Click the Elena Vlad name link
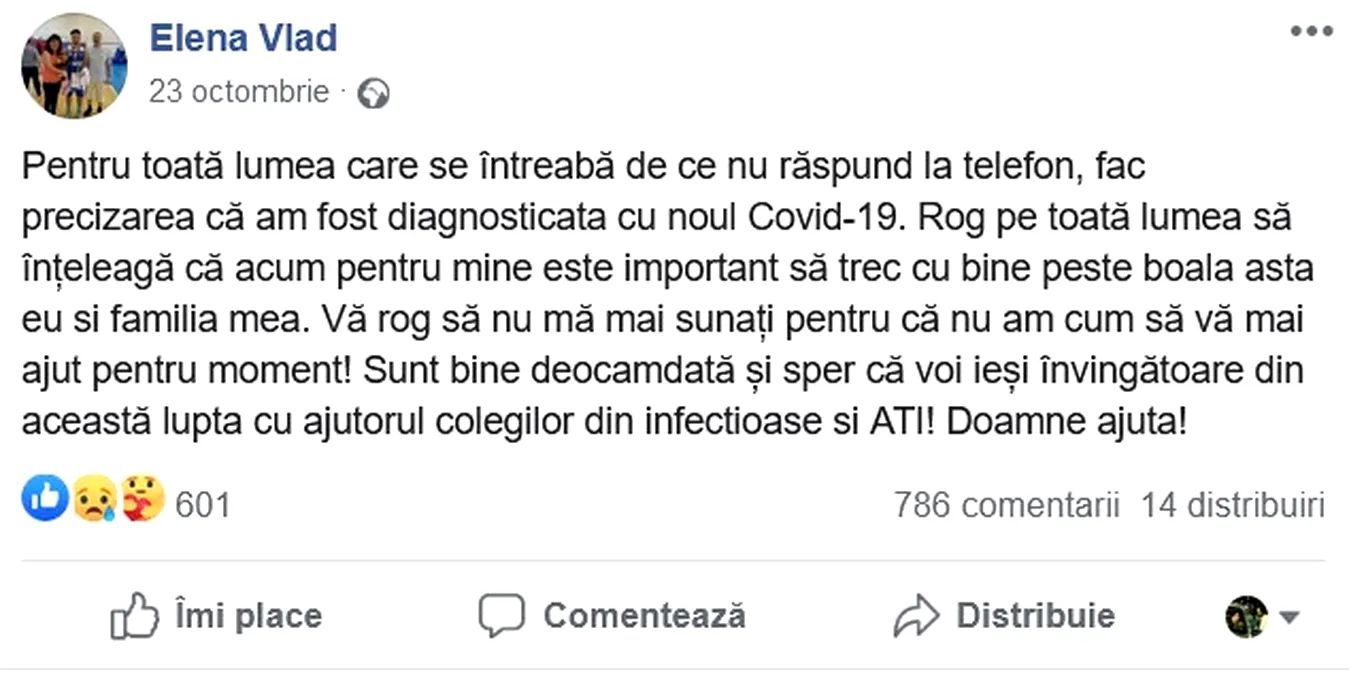The width and height of the screenshot is (1349, 700). (x=243, y=38)
